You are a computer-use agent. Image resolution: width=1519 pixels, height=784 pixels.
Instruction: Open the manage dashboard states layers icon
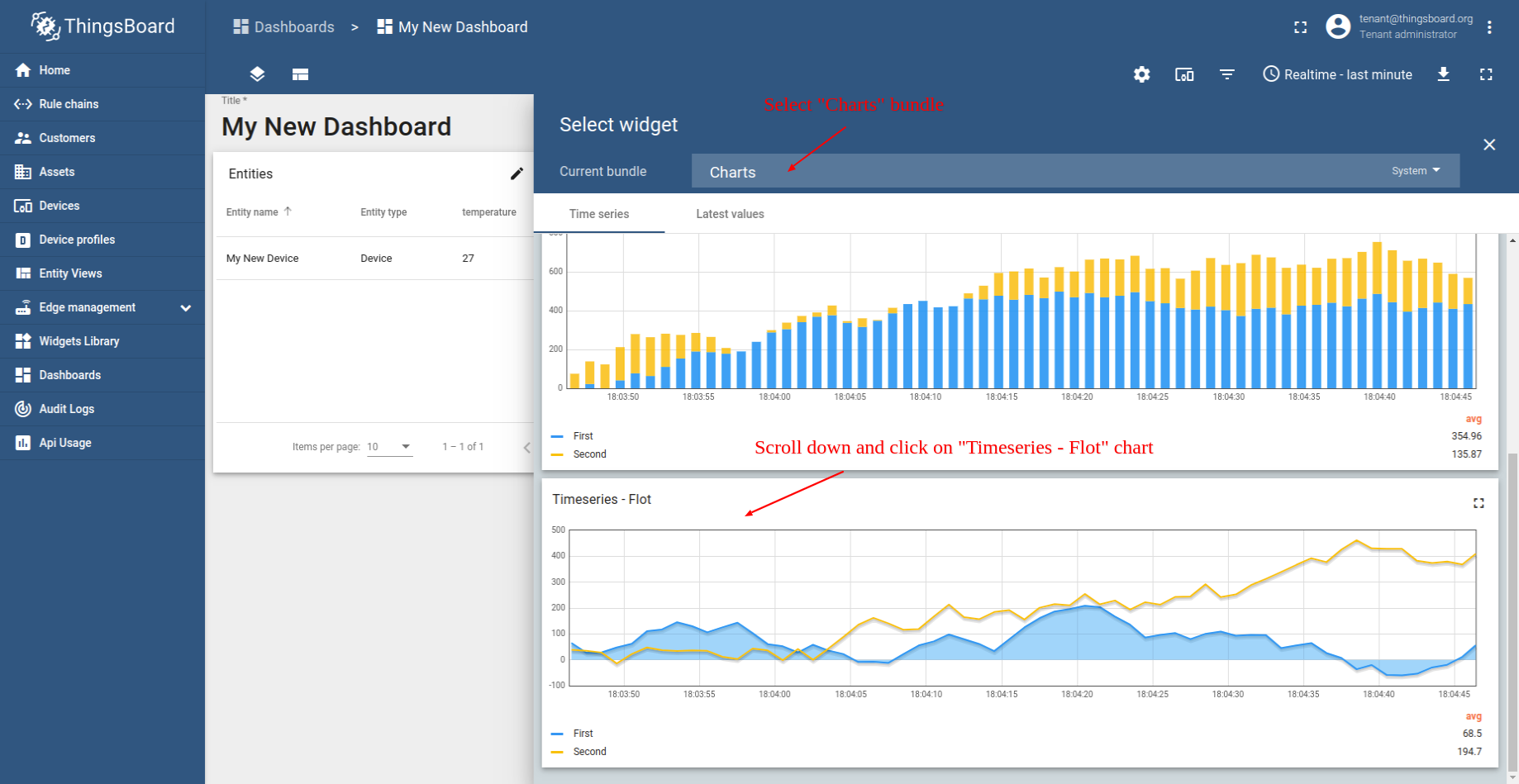257,74
